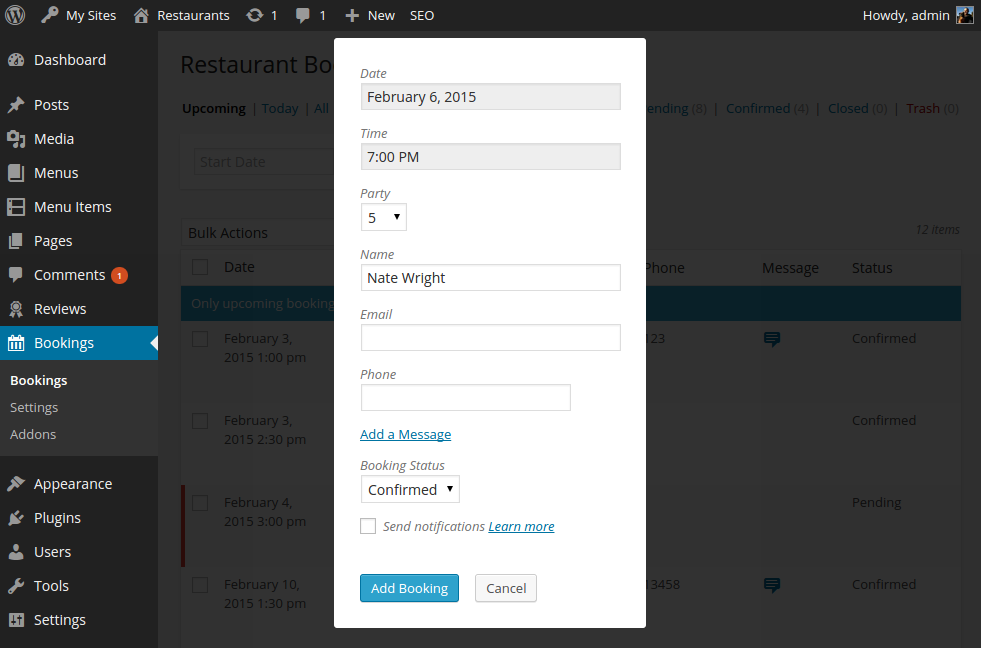Screen dimensions: 981x648
Task: Click the Plugins plug icon in sidebar
Action: pos(16,518)
